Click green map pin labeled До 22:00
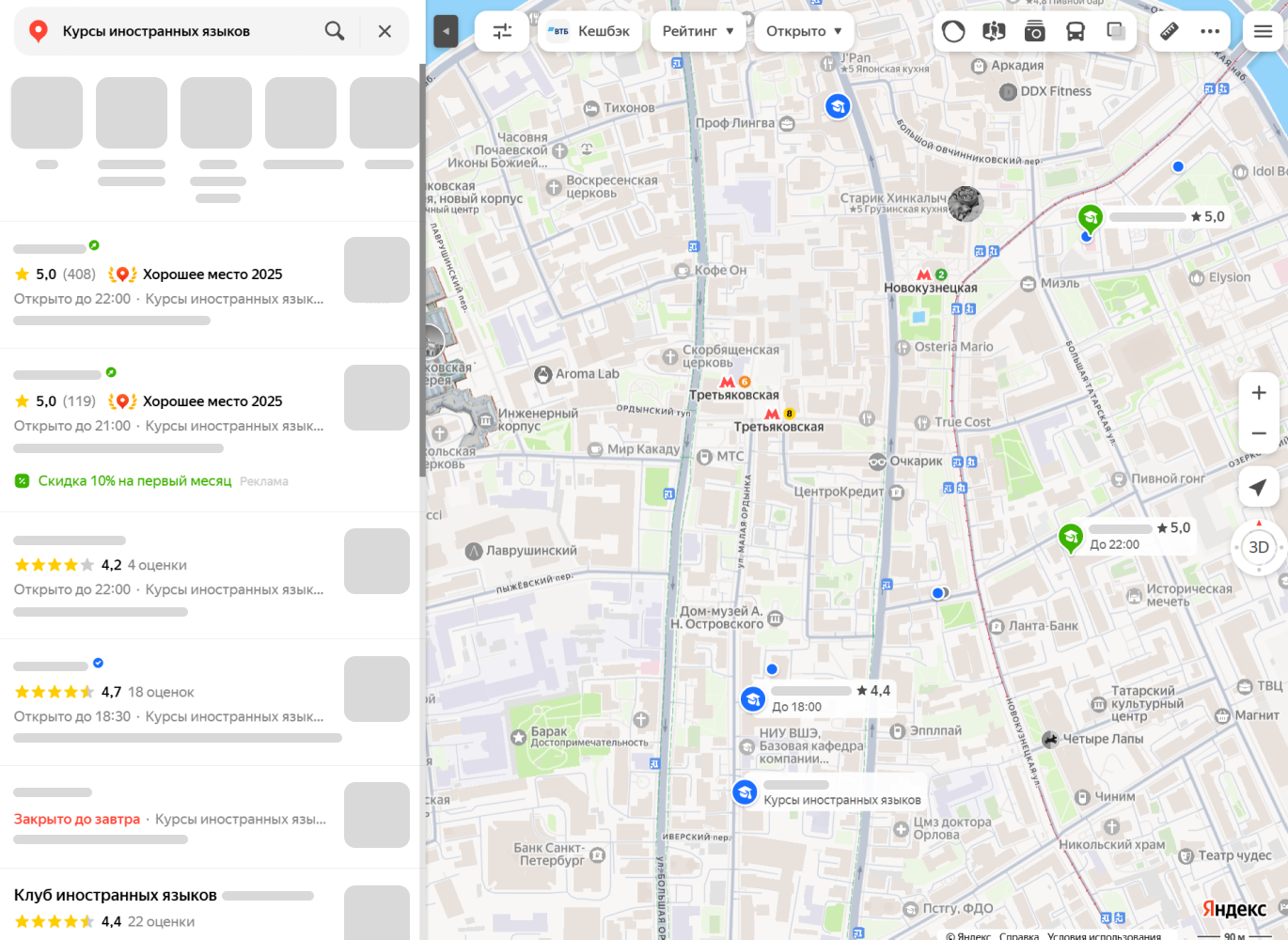Image resolution: width=1288 pixels, height=940 pixels. 1070,538
